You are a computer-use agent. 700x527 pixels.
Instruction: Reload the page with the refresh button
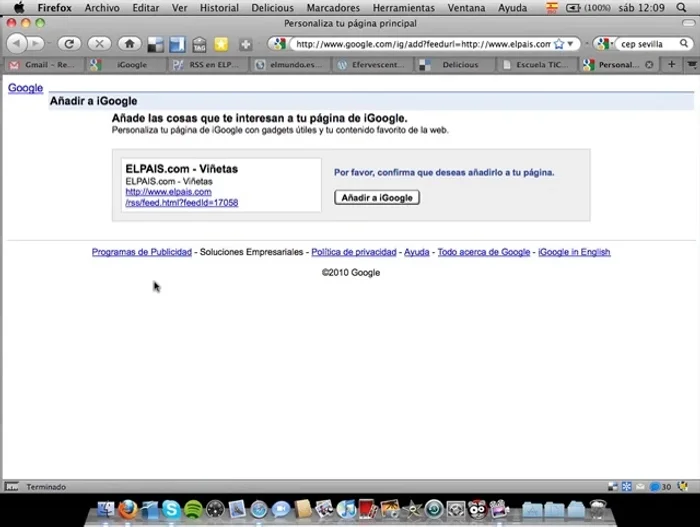[69, 43]
